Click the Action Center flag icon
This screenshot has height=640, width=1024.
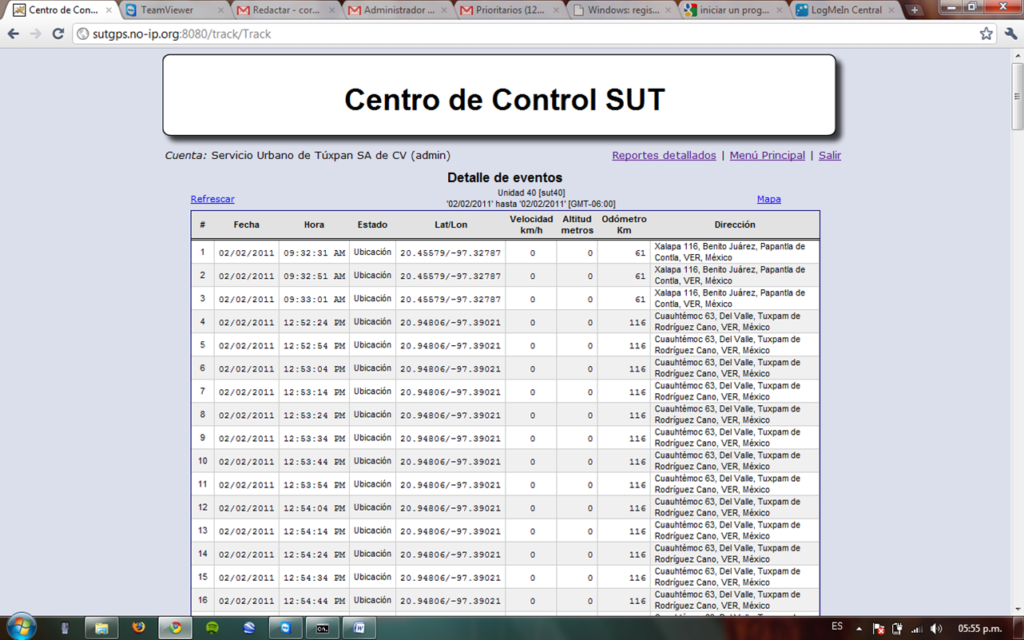[879, 628]
